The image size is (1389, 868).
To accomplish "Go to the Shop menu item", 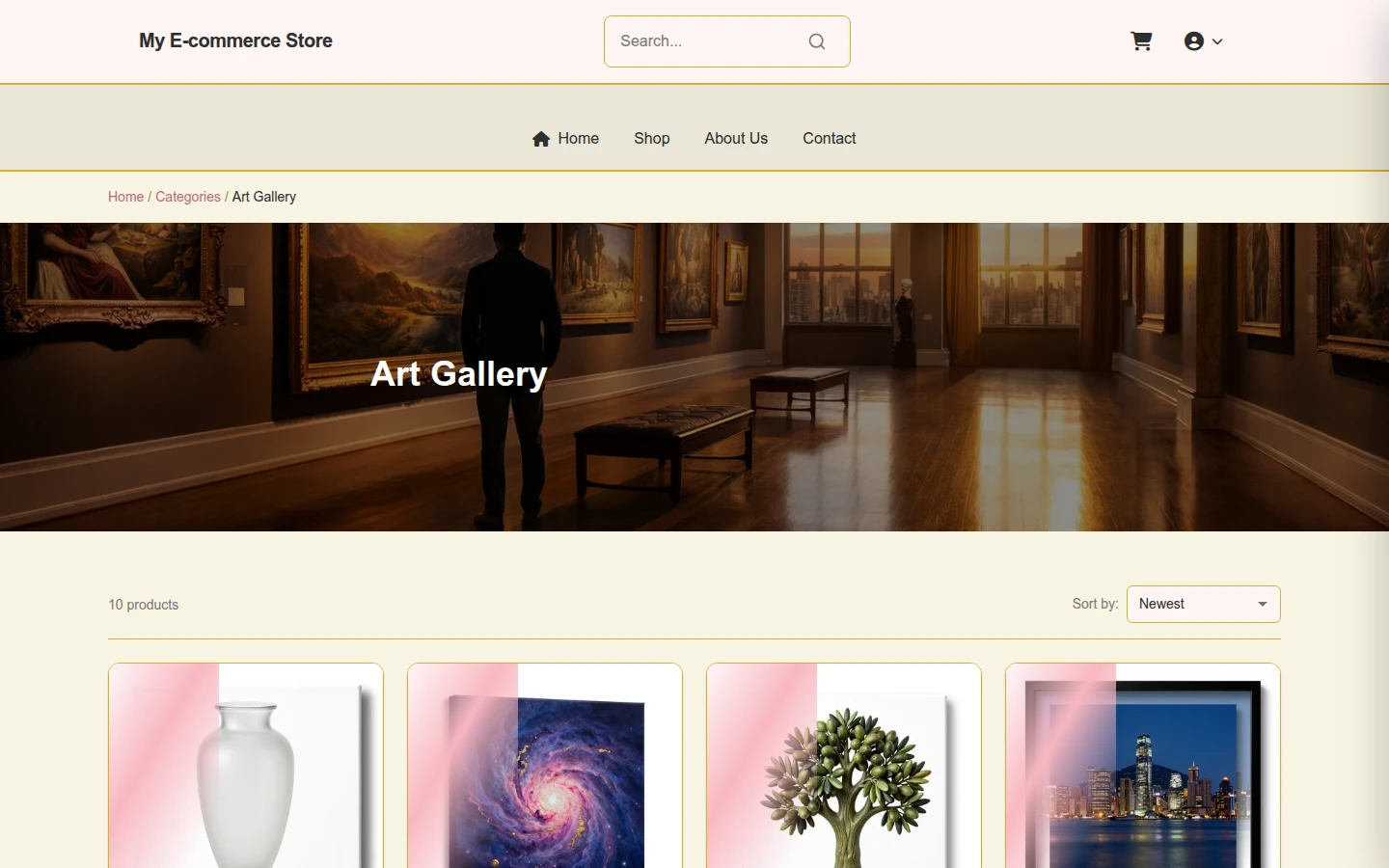I will coord(652,139).
